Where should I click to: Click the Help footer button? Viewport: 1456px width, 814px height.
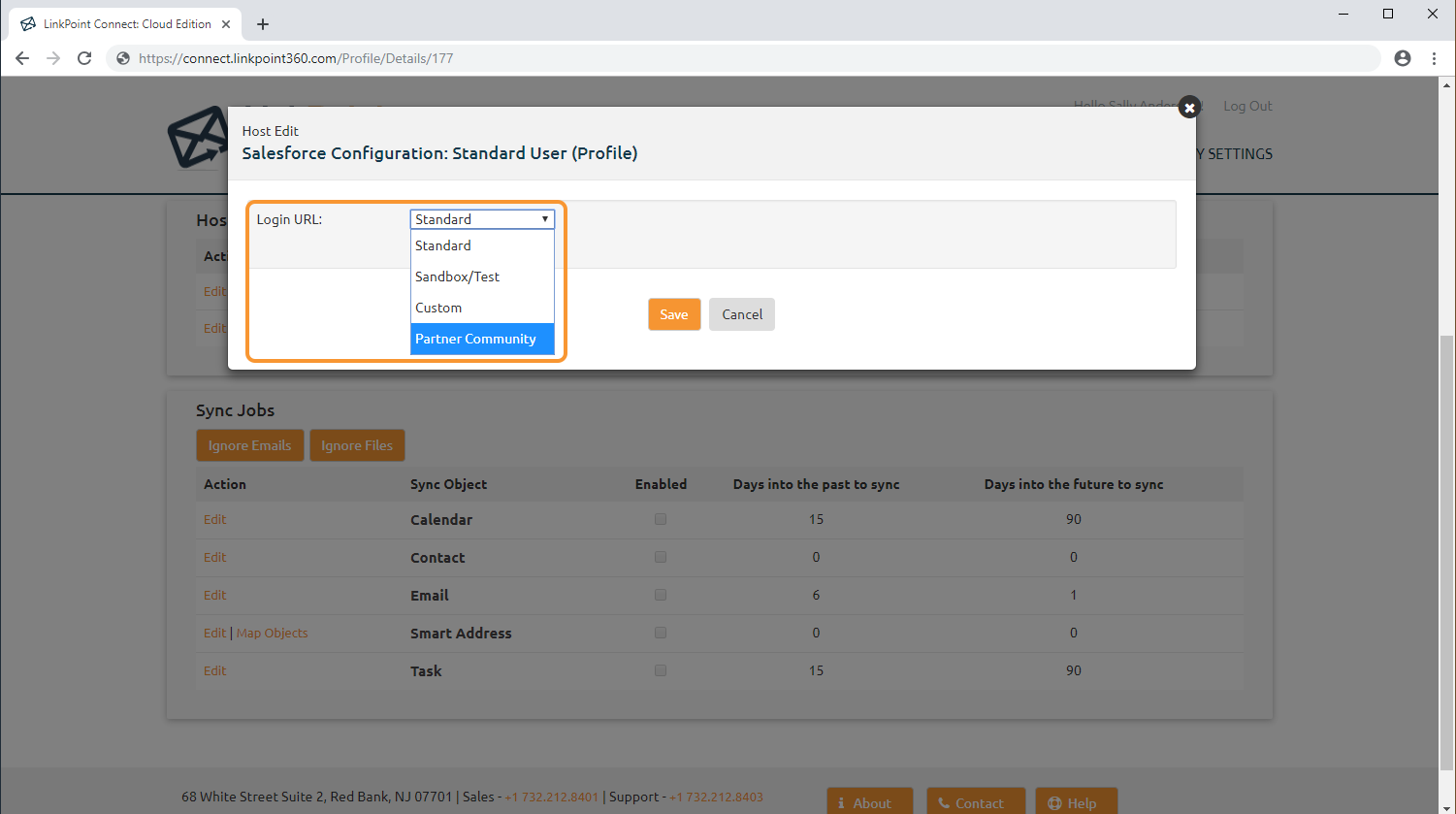(1076, 802)
